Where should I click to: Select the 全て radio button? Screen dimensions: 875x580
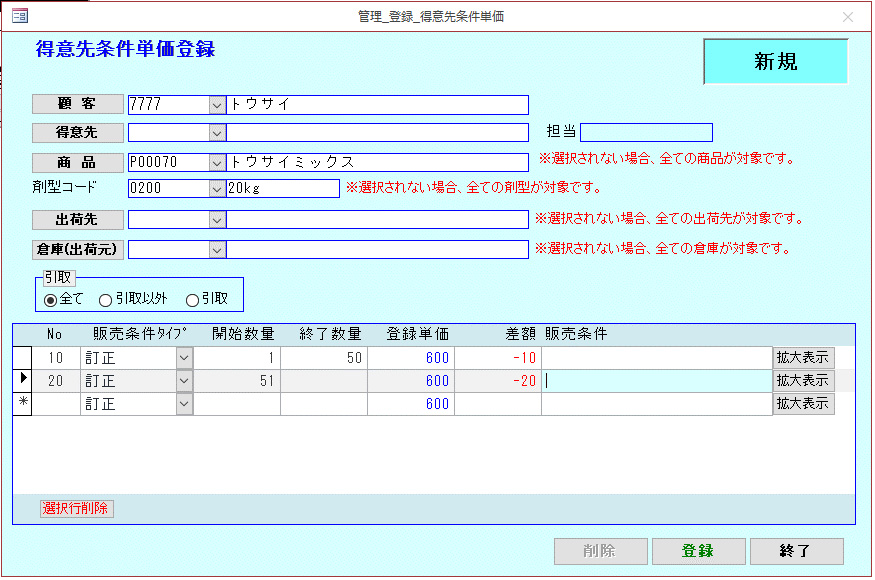pyautogui.click(x=50, y=299)
